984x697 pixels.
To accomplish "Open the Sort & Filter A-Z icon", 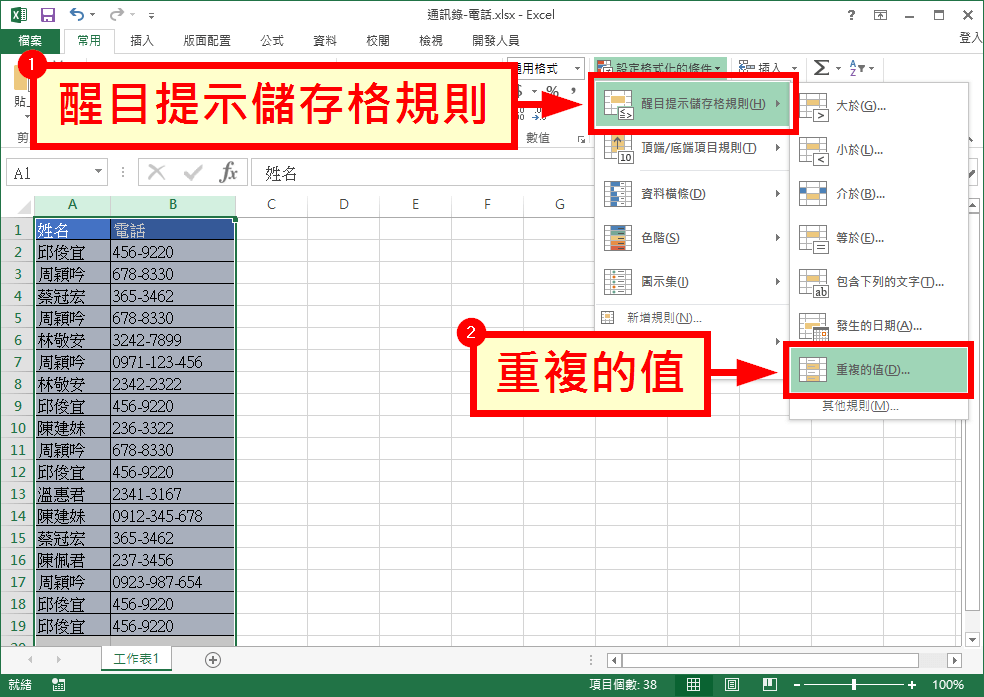I will tap(857, 68).
